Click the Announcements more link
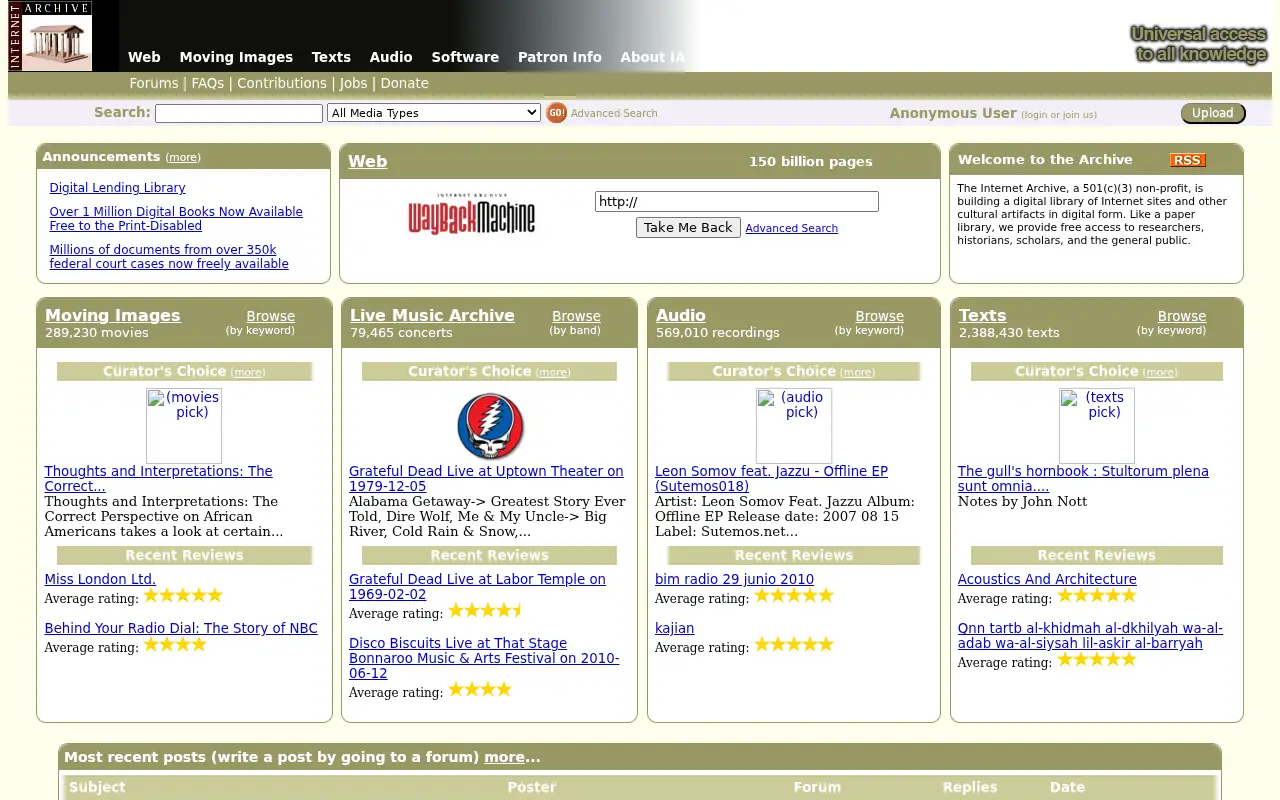 tap(183, 158)
